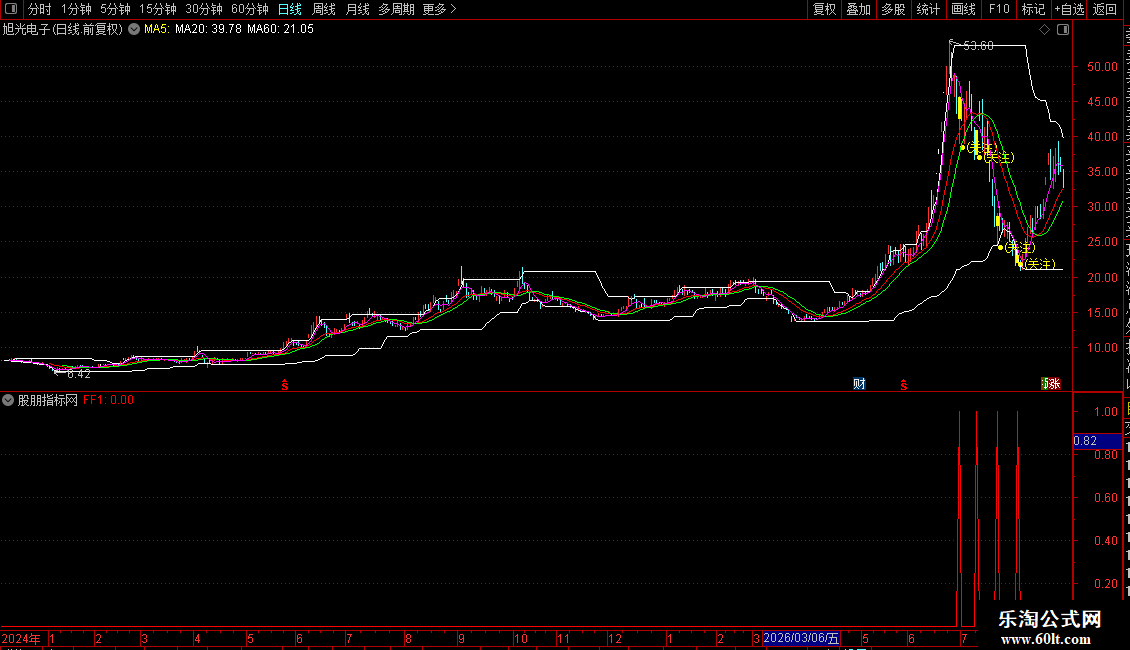Screen dimensions: 1130x650
Task: Activate the 画线 drawing tool
Action: (x=963, y=9)
